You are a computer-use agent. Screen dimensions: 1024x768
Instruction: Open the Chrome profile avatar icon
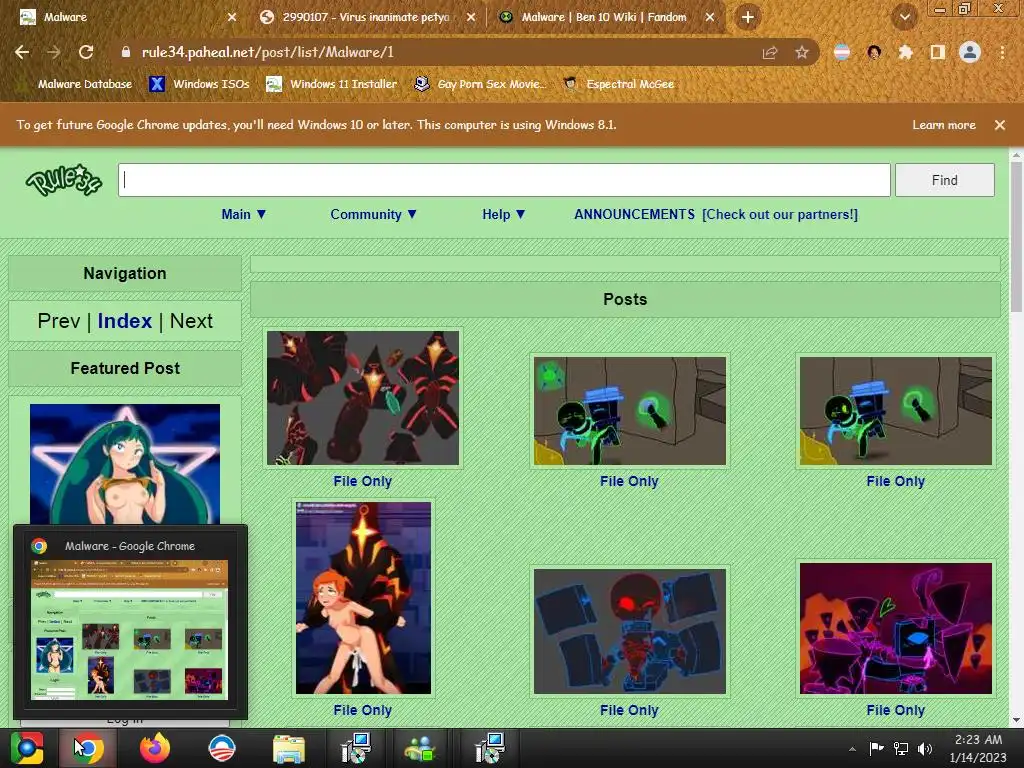click(970, 52)
